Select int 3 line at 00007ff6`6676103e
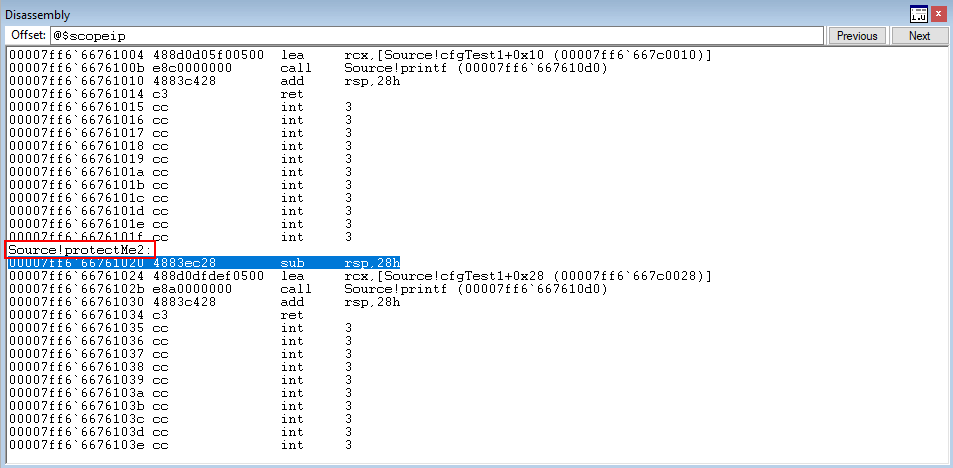The image size is (953, 468). point(181,444)
